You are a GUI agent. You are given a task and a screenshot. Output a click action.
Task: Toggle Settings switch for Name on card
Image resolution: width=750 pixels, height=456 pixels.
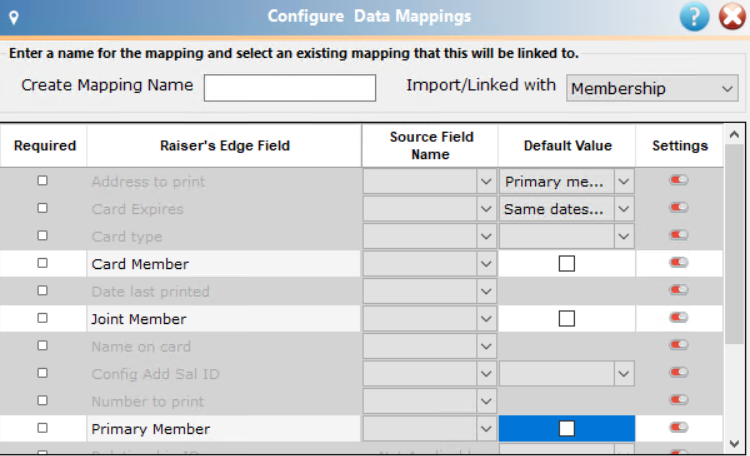(x=679, y=345)
